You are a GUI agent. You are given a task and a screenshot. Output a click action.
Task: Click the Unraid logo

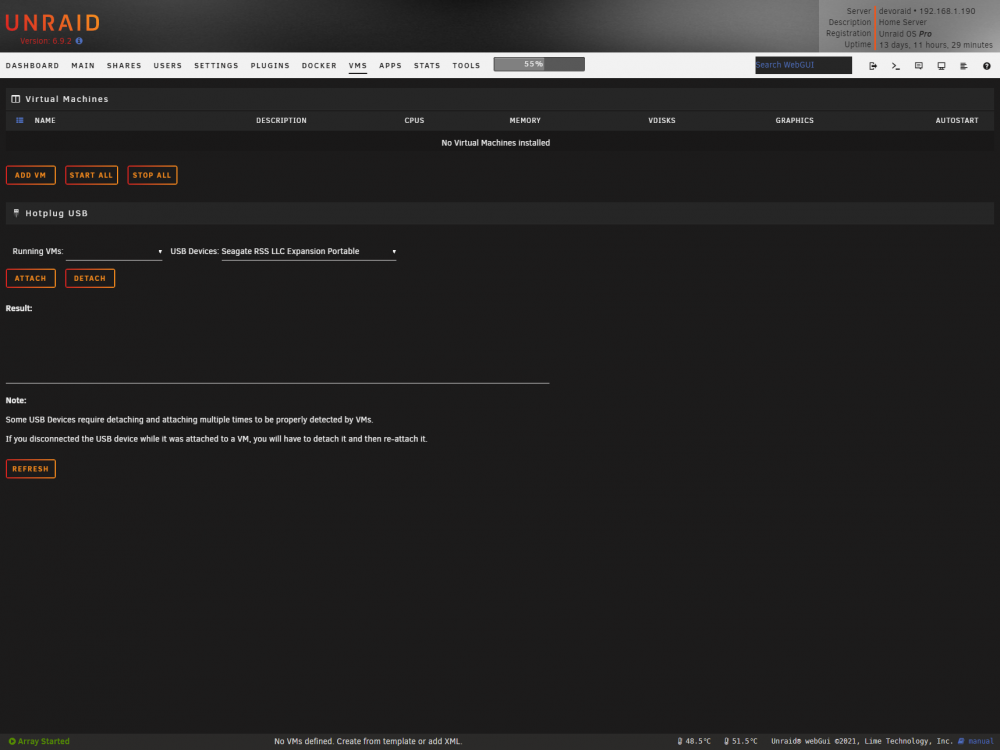pyautogui.click(x=52, y=23)
